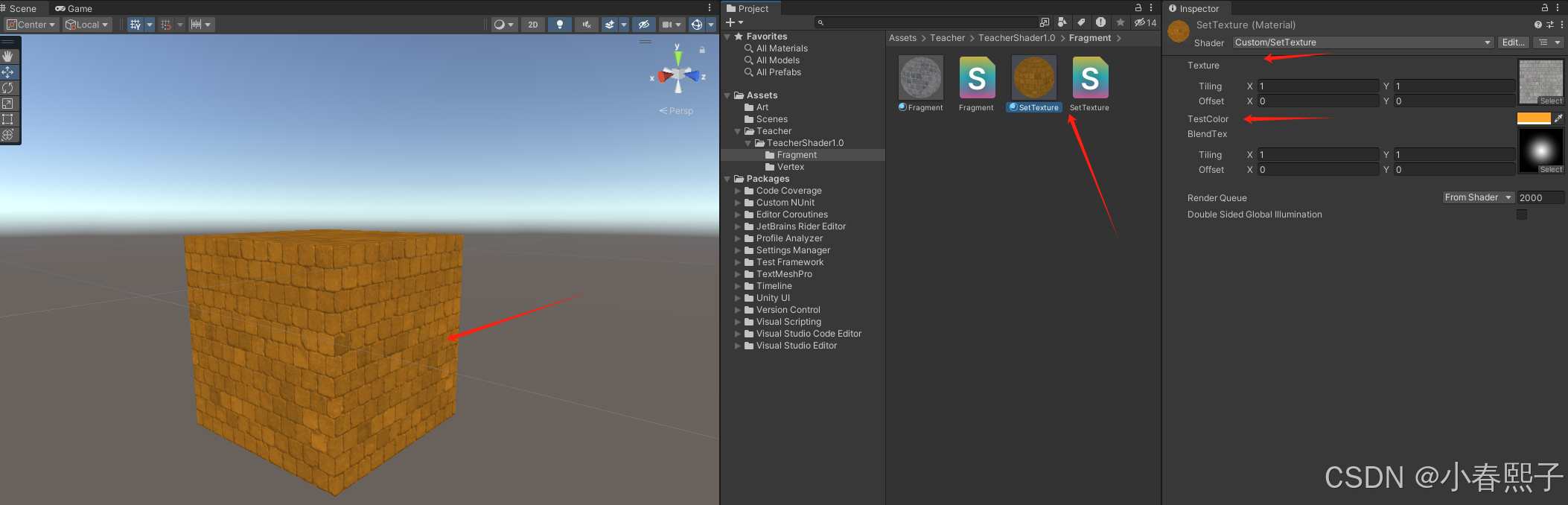The image size is (1568, 505).
Task: Select the gray Fragment material thumbnail
Action: (x=921, y=78)
